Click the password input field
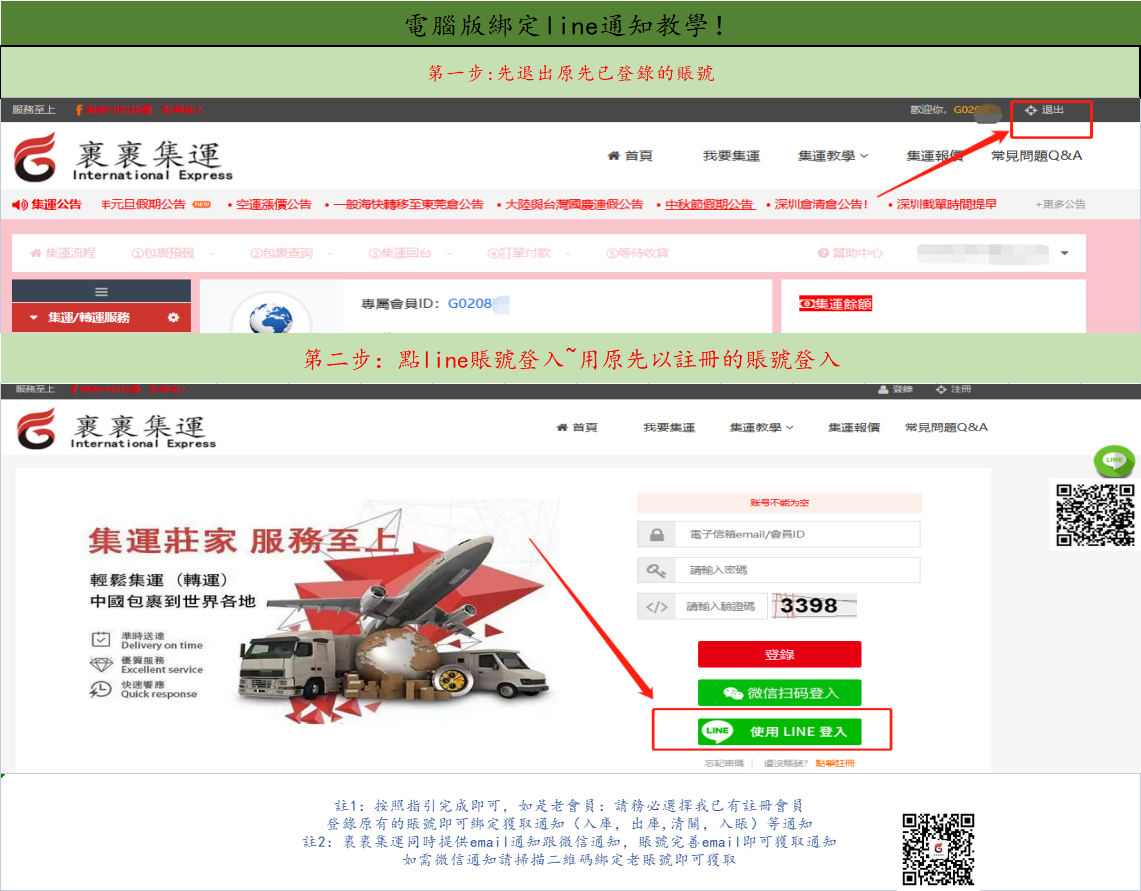Screen dimensions: 1141x891 [797, 570]
